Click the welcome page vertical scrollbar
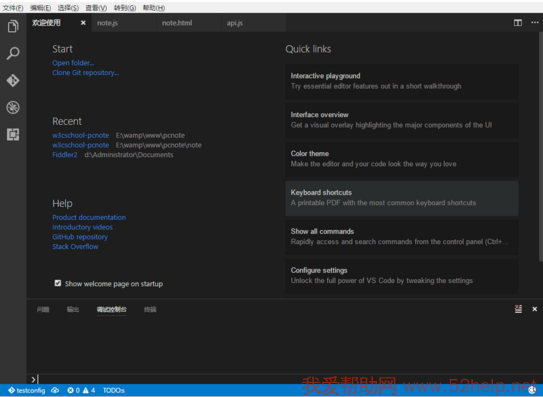This screenshot has width=543, height=397. click(541, 147)
